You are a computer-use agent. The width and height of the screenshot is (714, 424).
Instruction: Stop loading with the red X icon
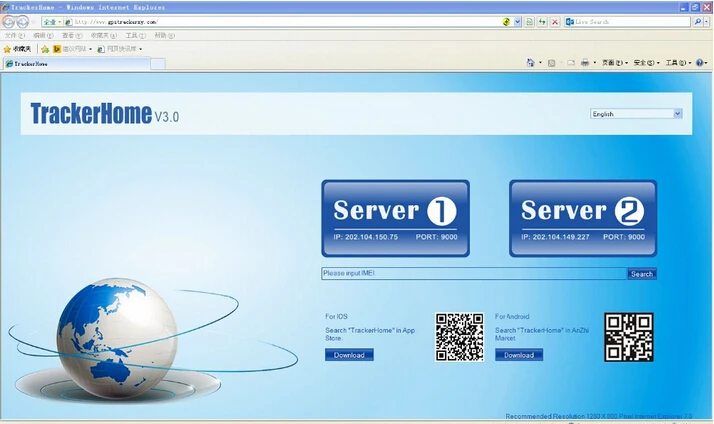pos(555,22)
